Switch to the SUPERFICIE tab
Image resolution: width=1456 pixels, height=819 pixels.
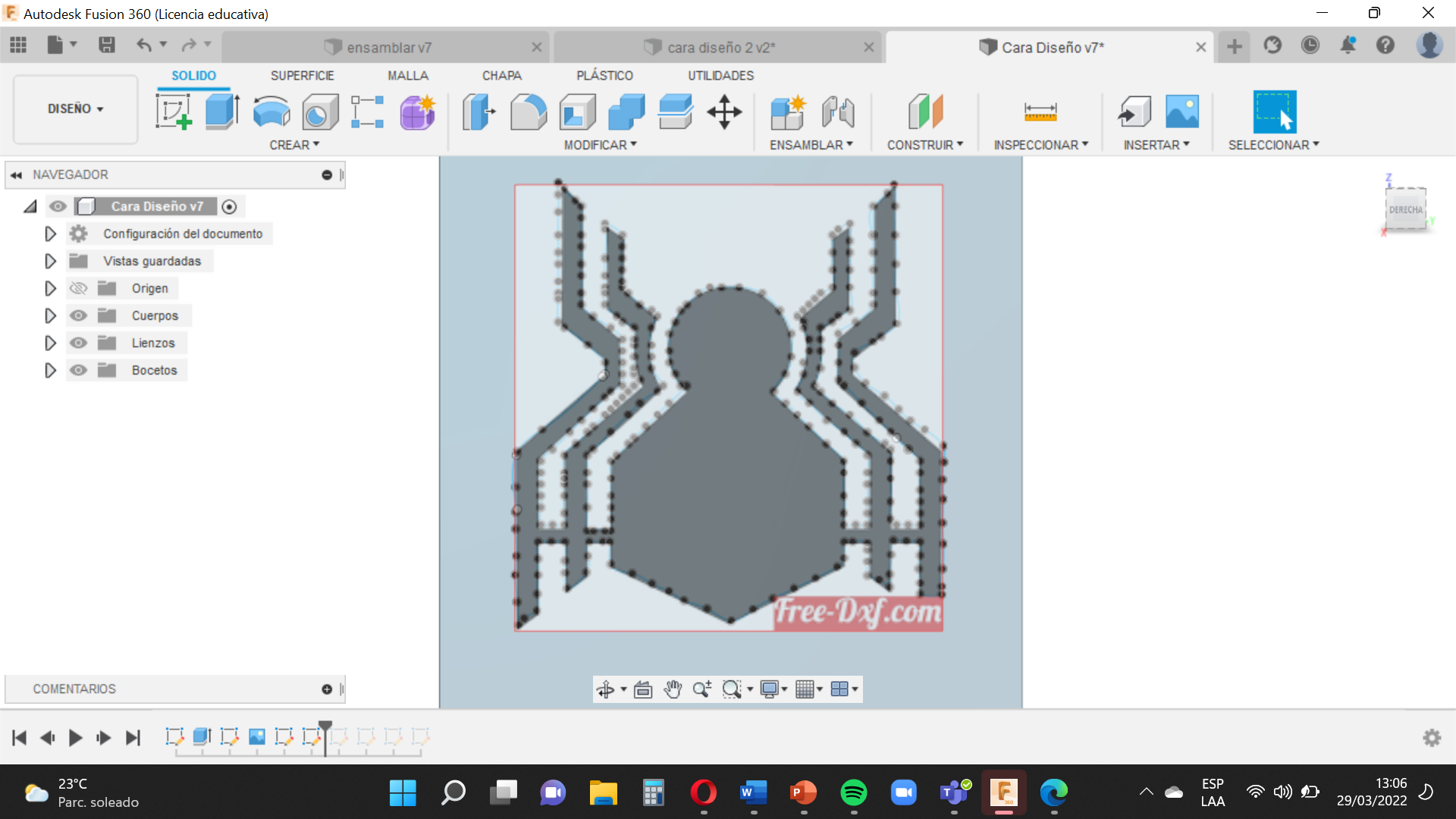pyautogui.click(x=302, y=76)
